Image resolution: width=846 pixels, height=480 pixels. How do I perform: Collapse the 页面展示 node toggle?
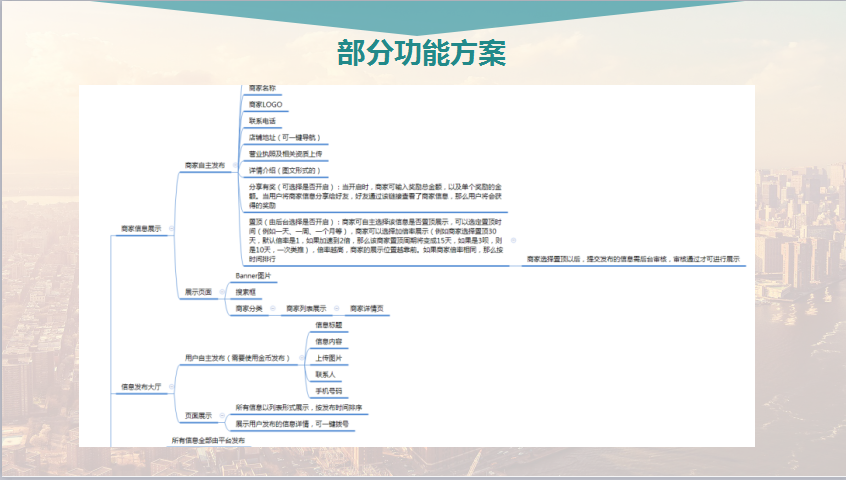coord(221,414)
